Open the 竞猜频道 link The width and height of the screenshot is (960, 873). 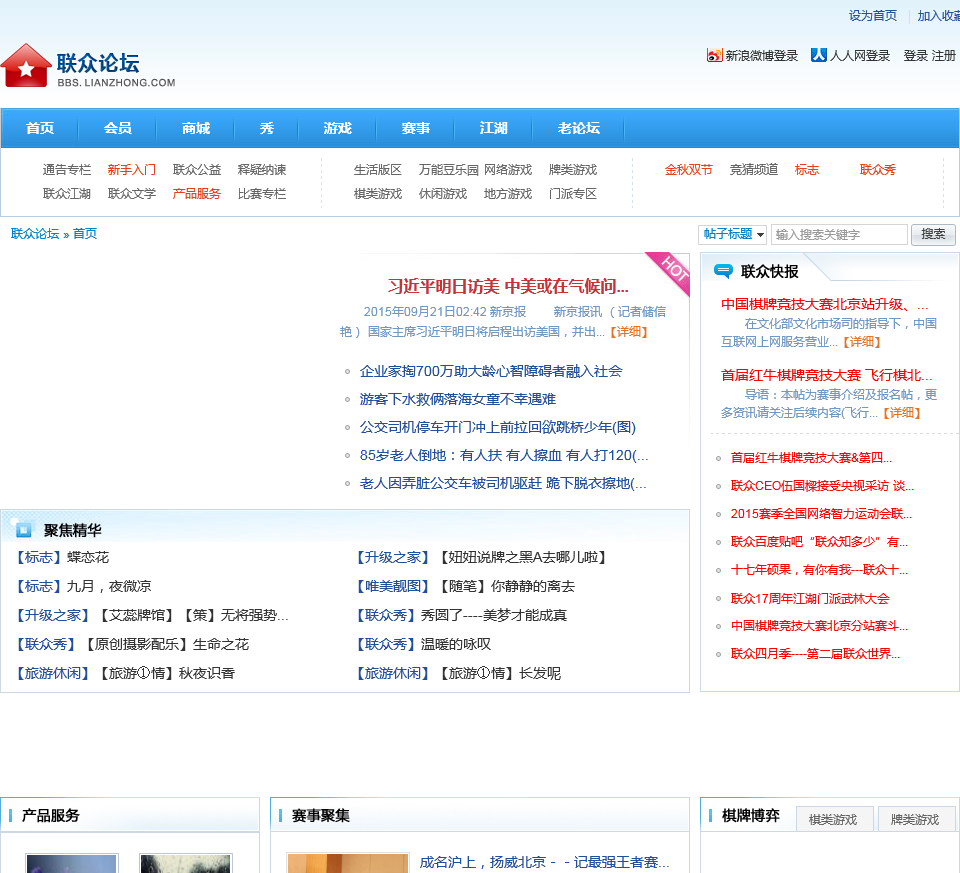click(754, 170)
